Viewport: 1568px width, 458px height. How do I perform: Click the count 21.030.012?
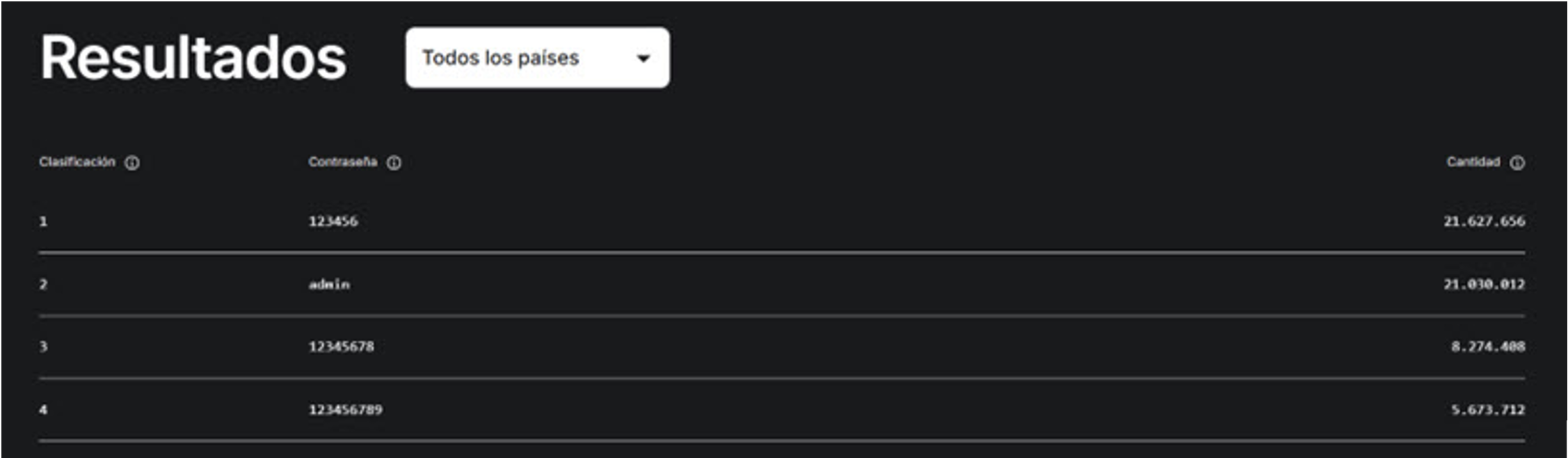pos(1484,284)
